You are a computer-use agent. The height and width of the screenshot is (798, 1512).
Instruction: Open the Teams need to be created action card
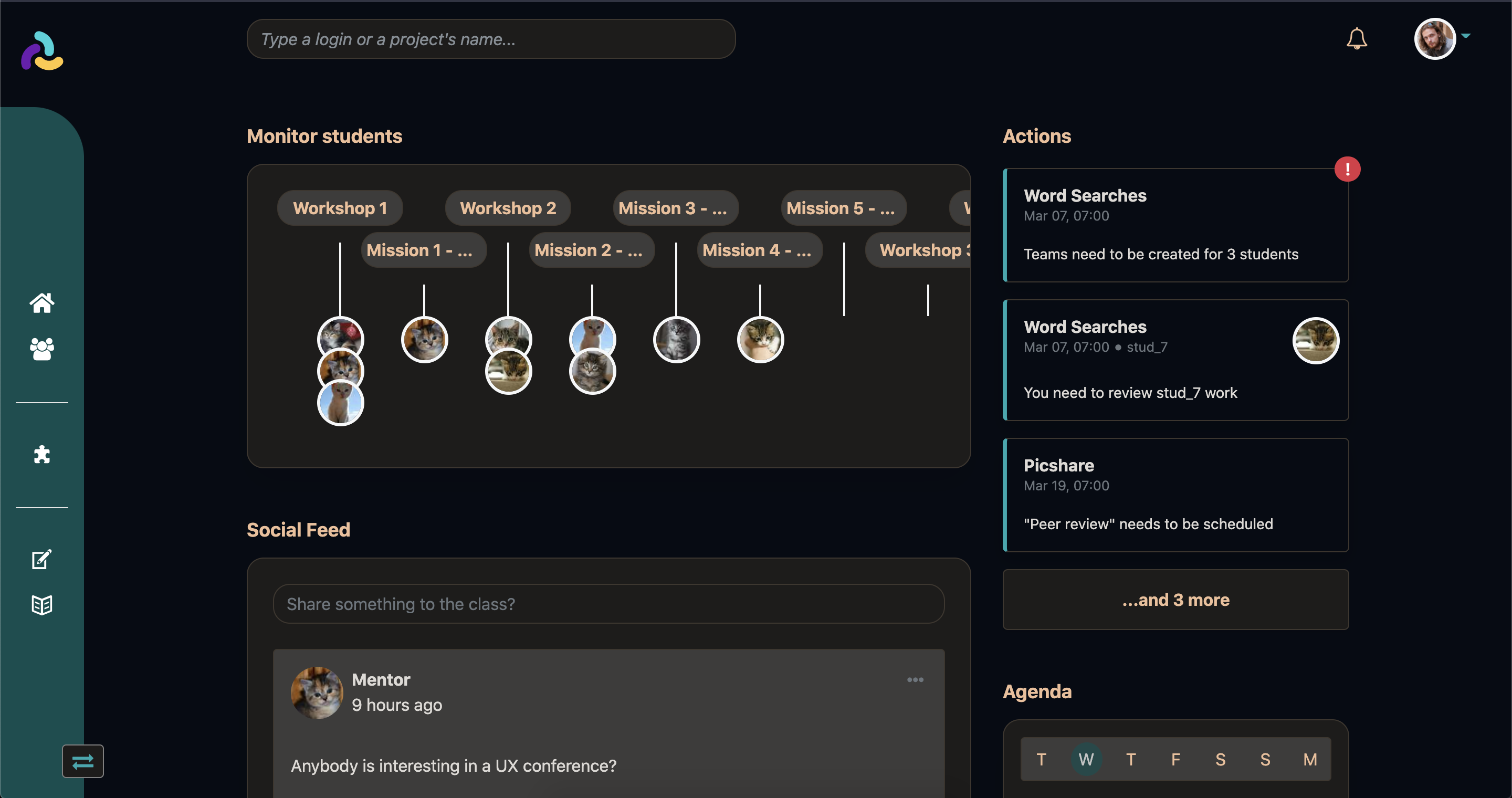pyautogui.click(x=1175, y=225)
